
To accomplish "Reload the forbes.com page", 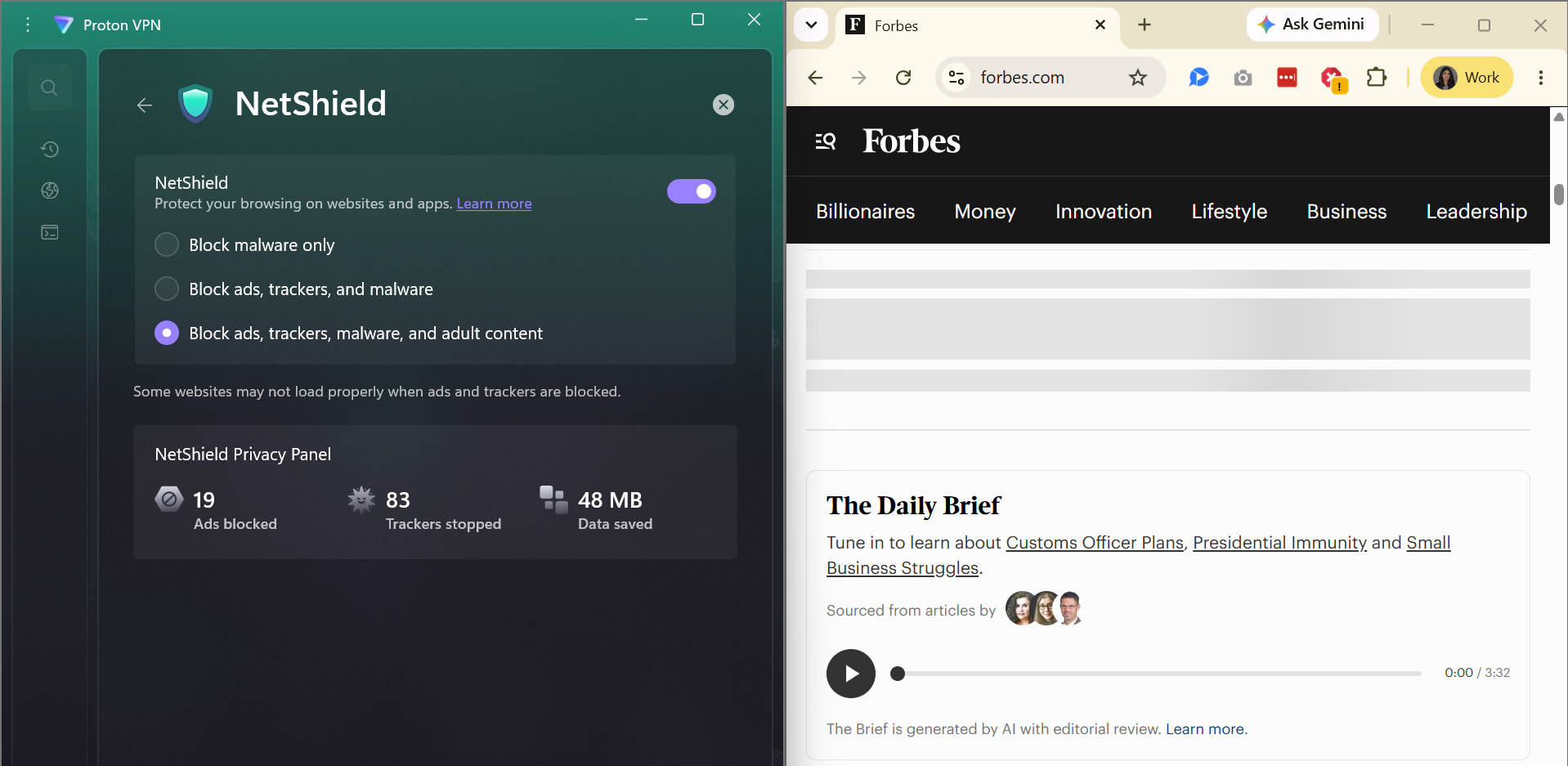I will point(903,78).
